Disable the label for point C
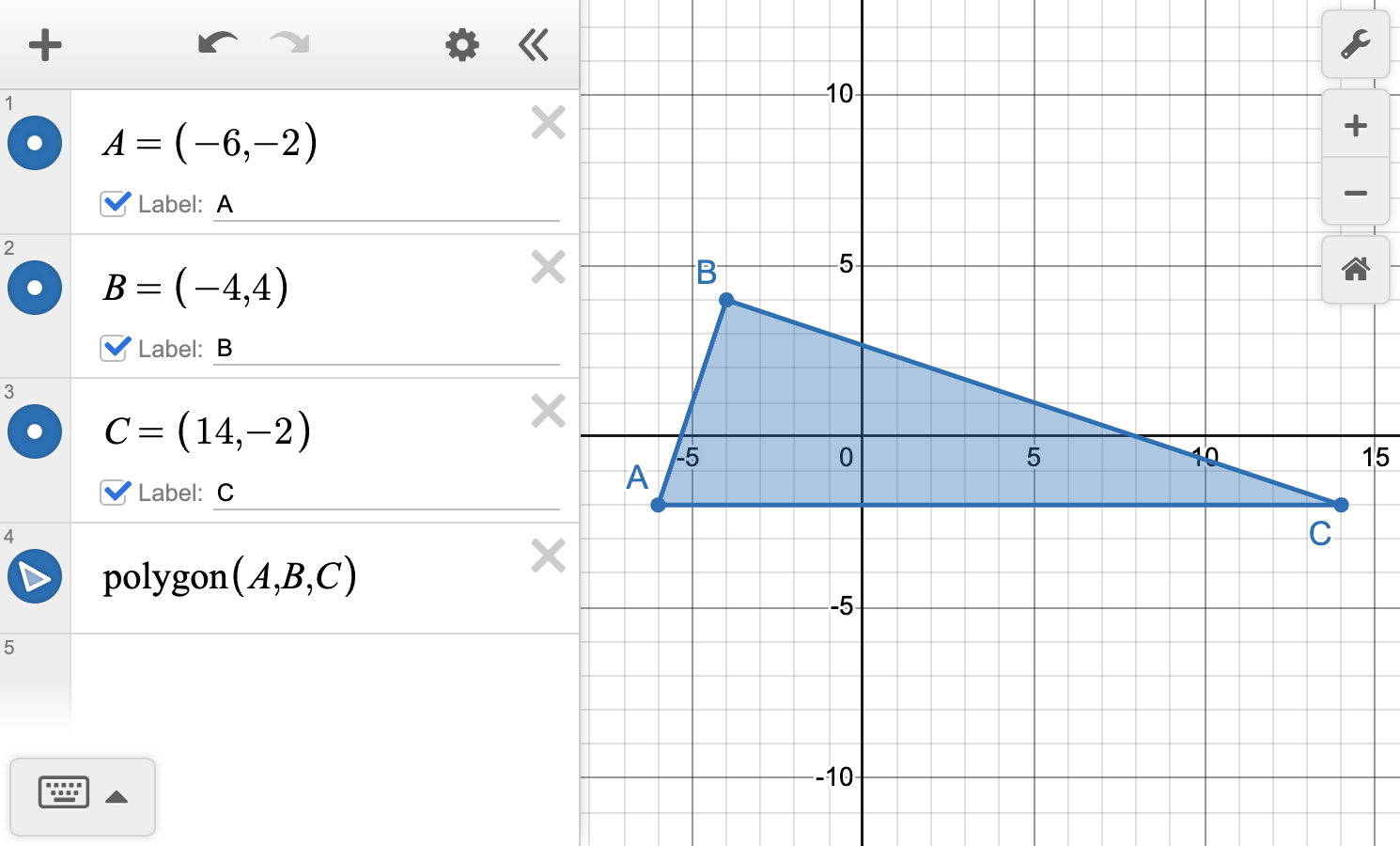1400x846 pixels. (x=114, y=492)
